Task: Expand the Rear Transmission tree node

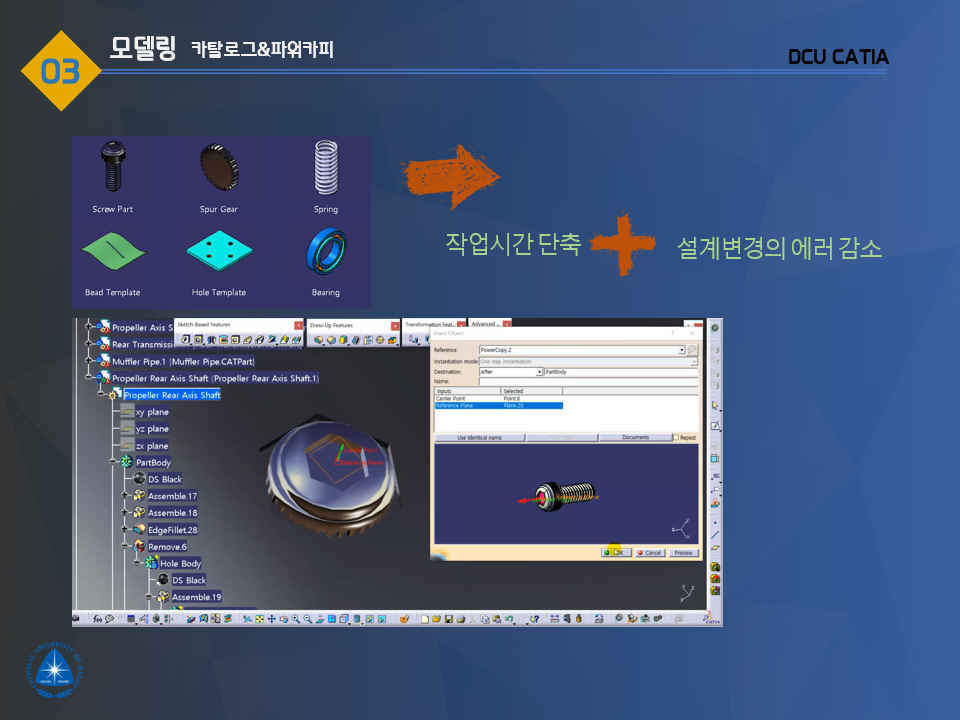Action: click(89, 344)
